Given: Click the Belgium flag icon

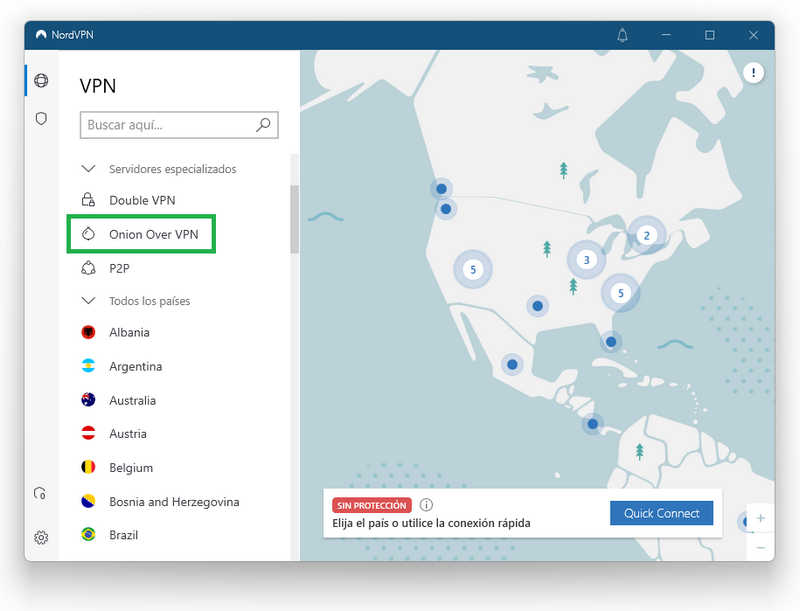Looking at the screenshot, I should pos(88,467).
